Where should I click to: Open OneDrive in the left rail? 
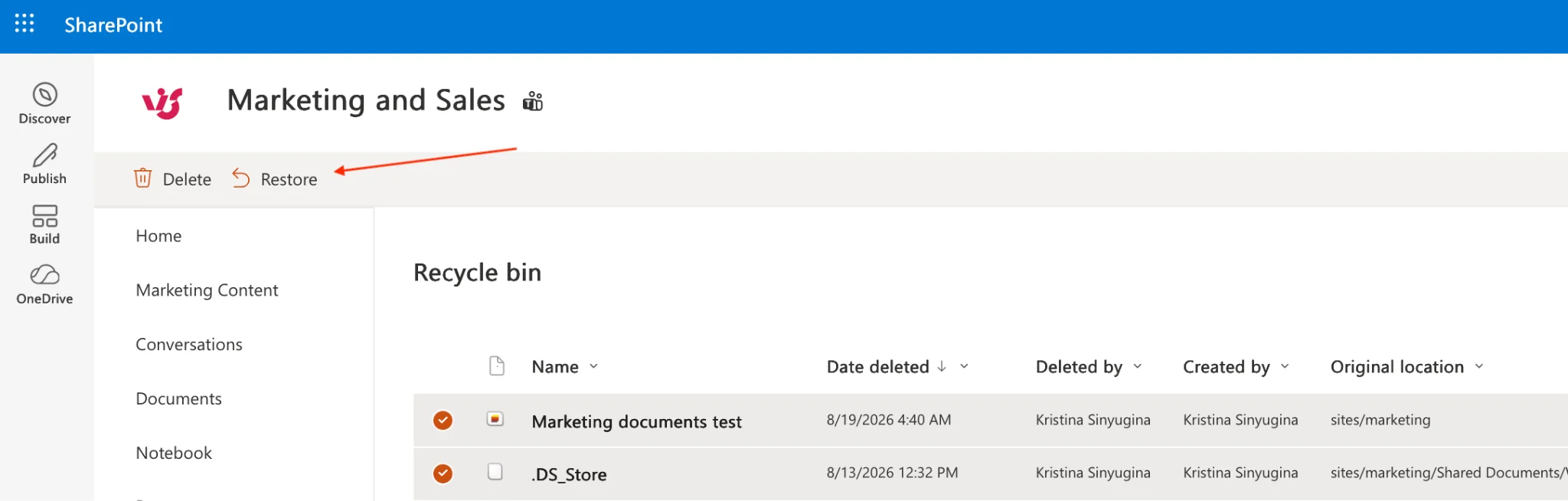coord(44,284)
